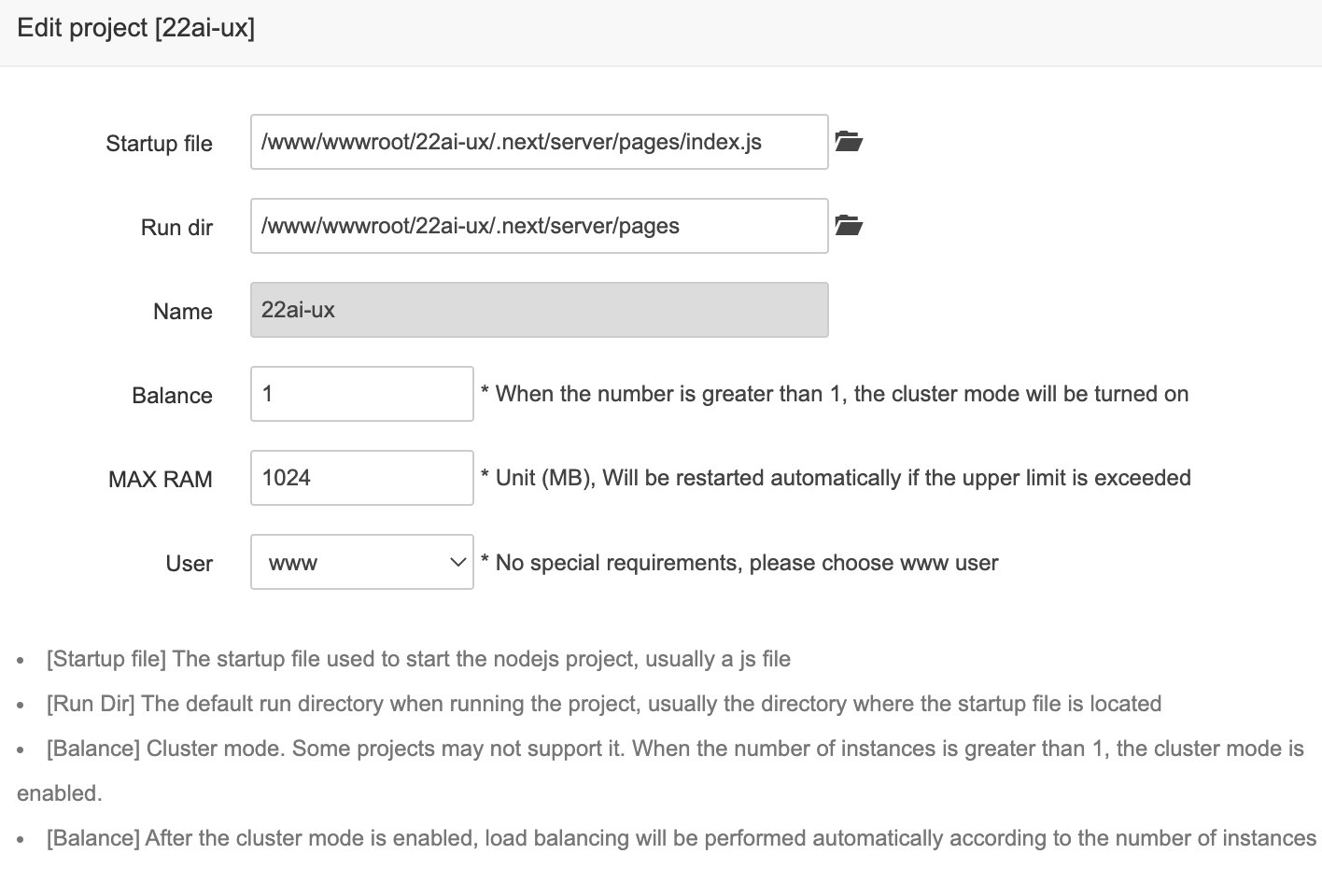Screen dimensions: 1322x896
Task: Open folder browser for Run dir
Action: (x=848, y=226)
